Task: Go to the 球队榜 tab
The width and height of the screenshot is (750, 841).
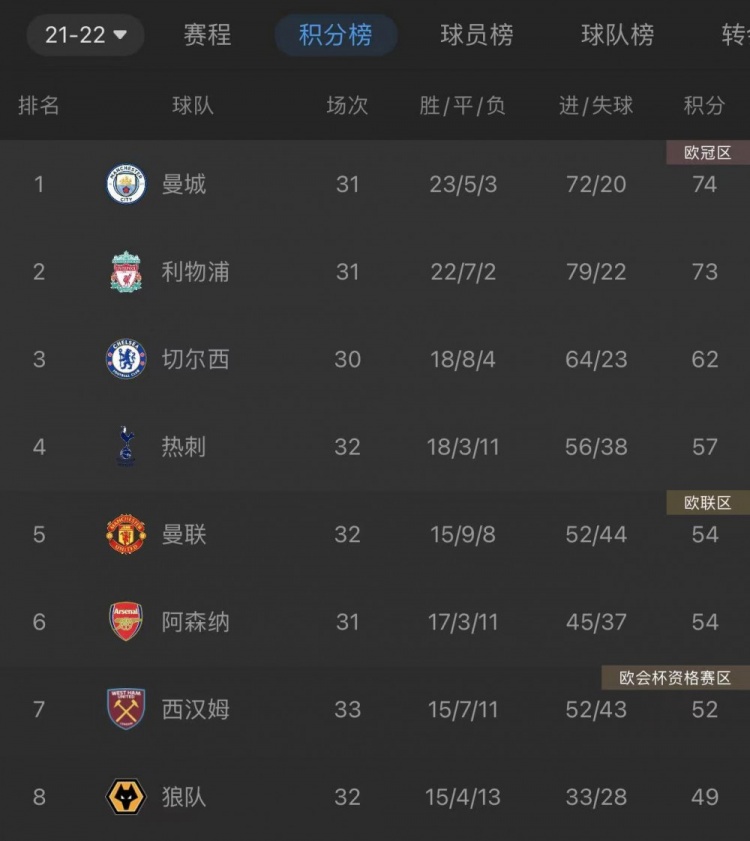Action: click(x=617, y=35)
